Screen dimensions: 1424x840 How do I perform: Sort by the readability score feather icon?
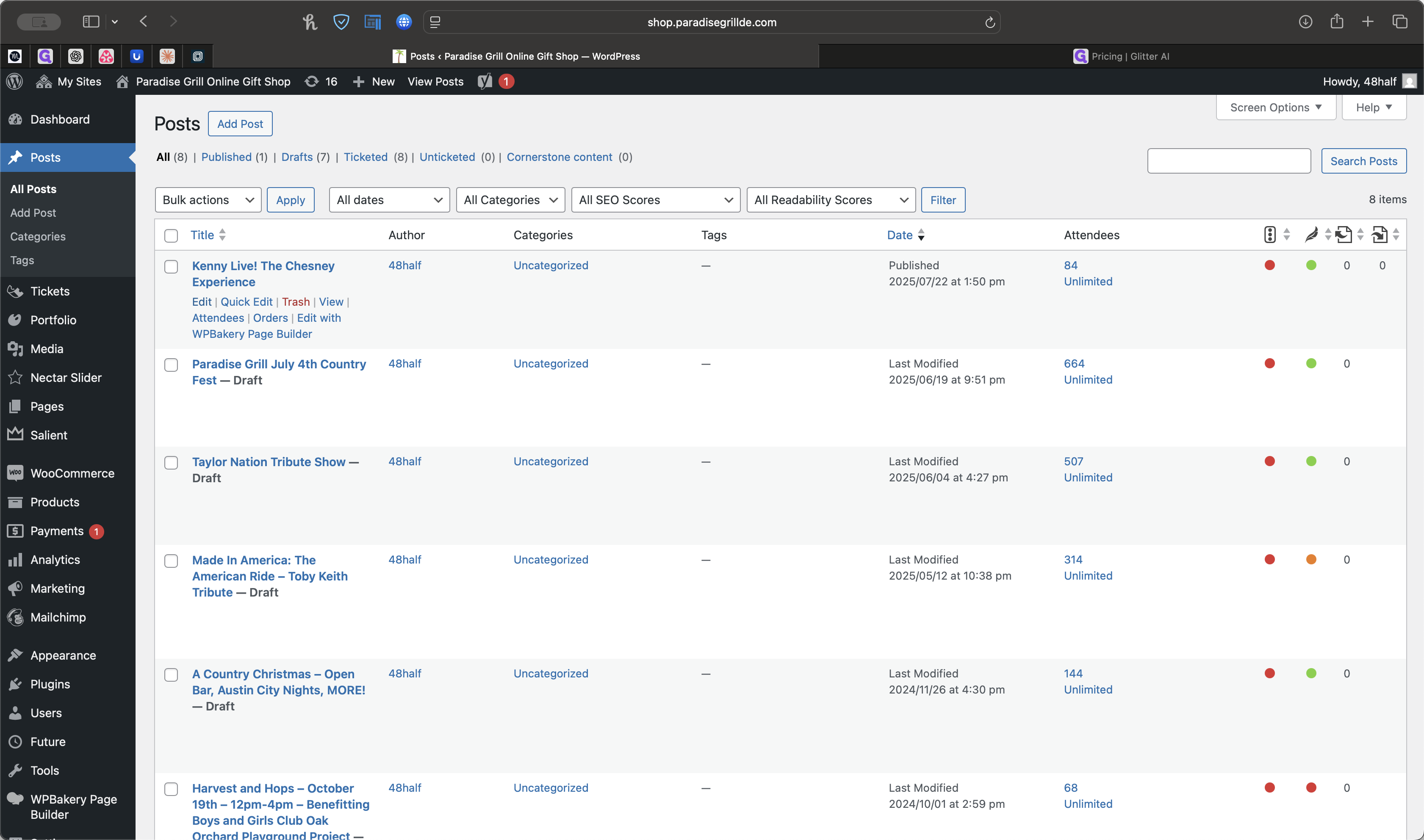point(1311,235)
